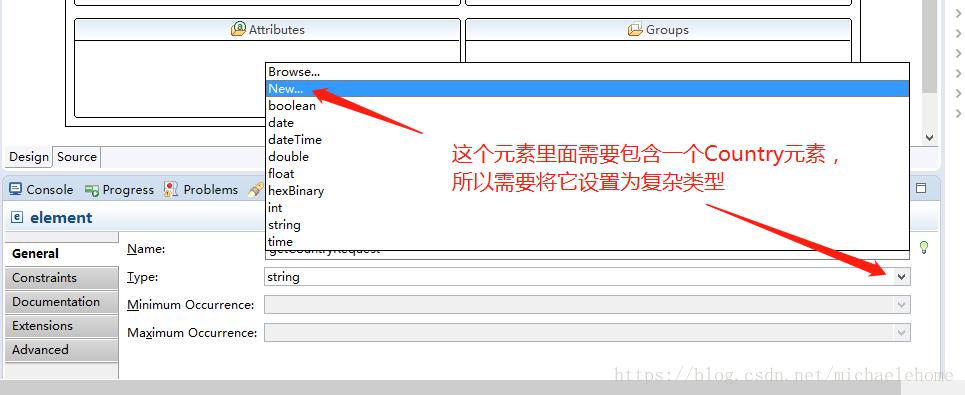Show the Advanced properties section
Screen dimensions: 965x395
tap(62, 349)
